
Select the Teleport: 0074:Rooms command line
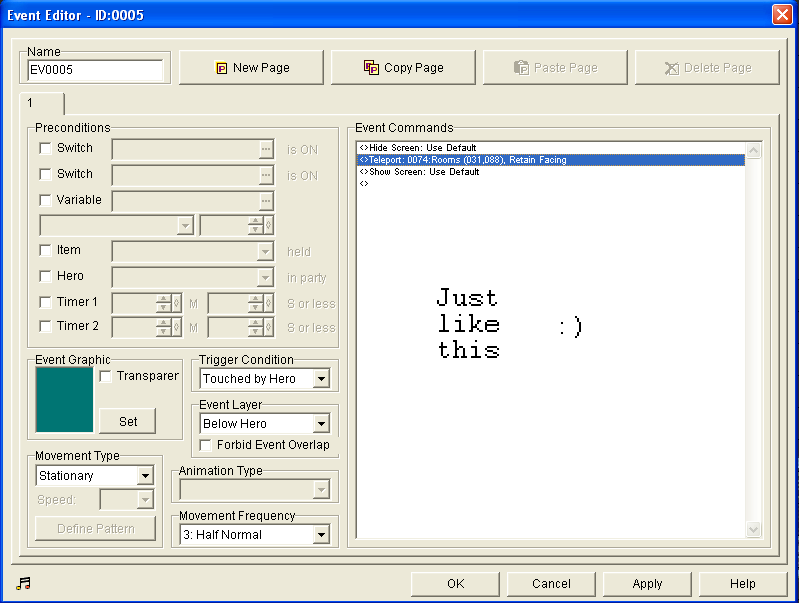click(551, 160)
